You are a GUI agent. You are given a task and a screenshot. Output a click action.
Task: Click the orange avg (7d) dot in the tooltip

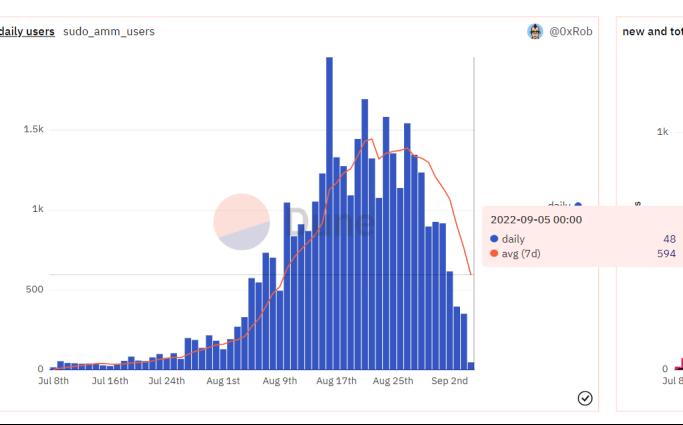click(x=494, y=254)
